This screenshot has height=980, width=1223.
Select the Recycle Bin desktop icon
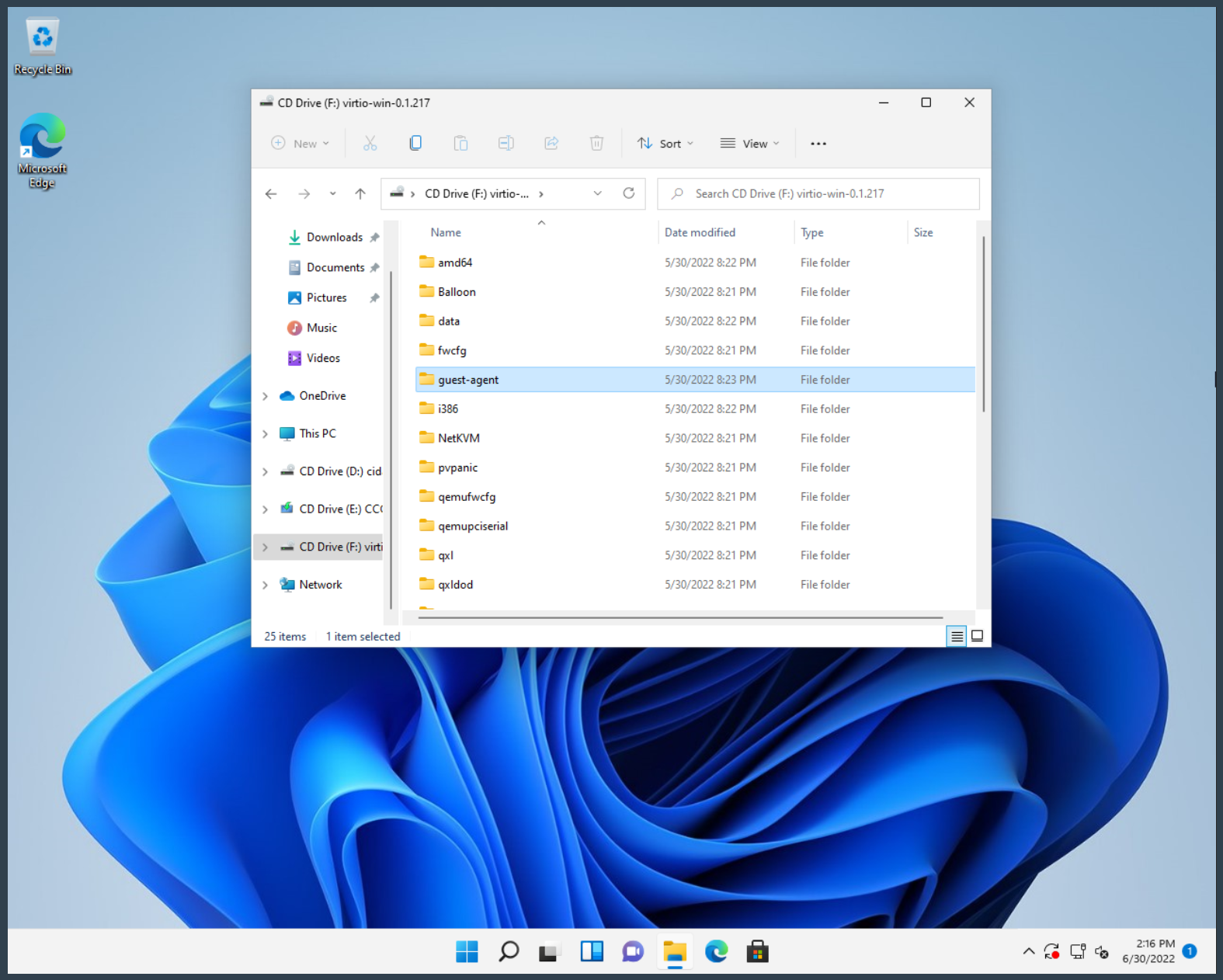43,47
